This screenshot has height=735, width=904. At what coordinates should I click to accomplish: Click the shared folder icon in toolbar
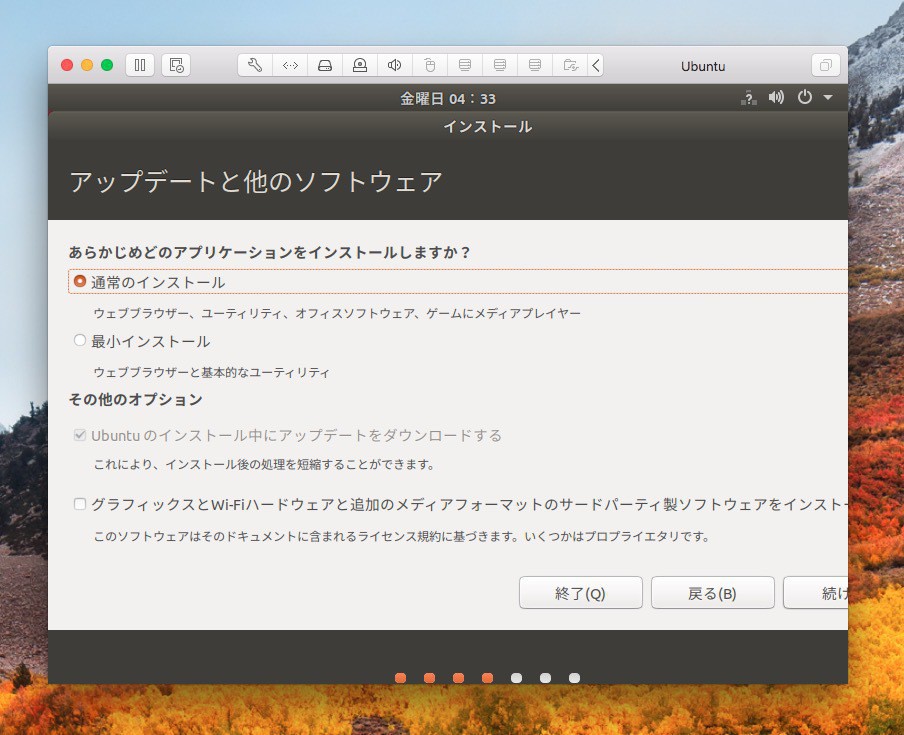click(569, 66)
